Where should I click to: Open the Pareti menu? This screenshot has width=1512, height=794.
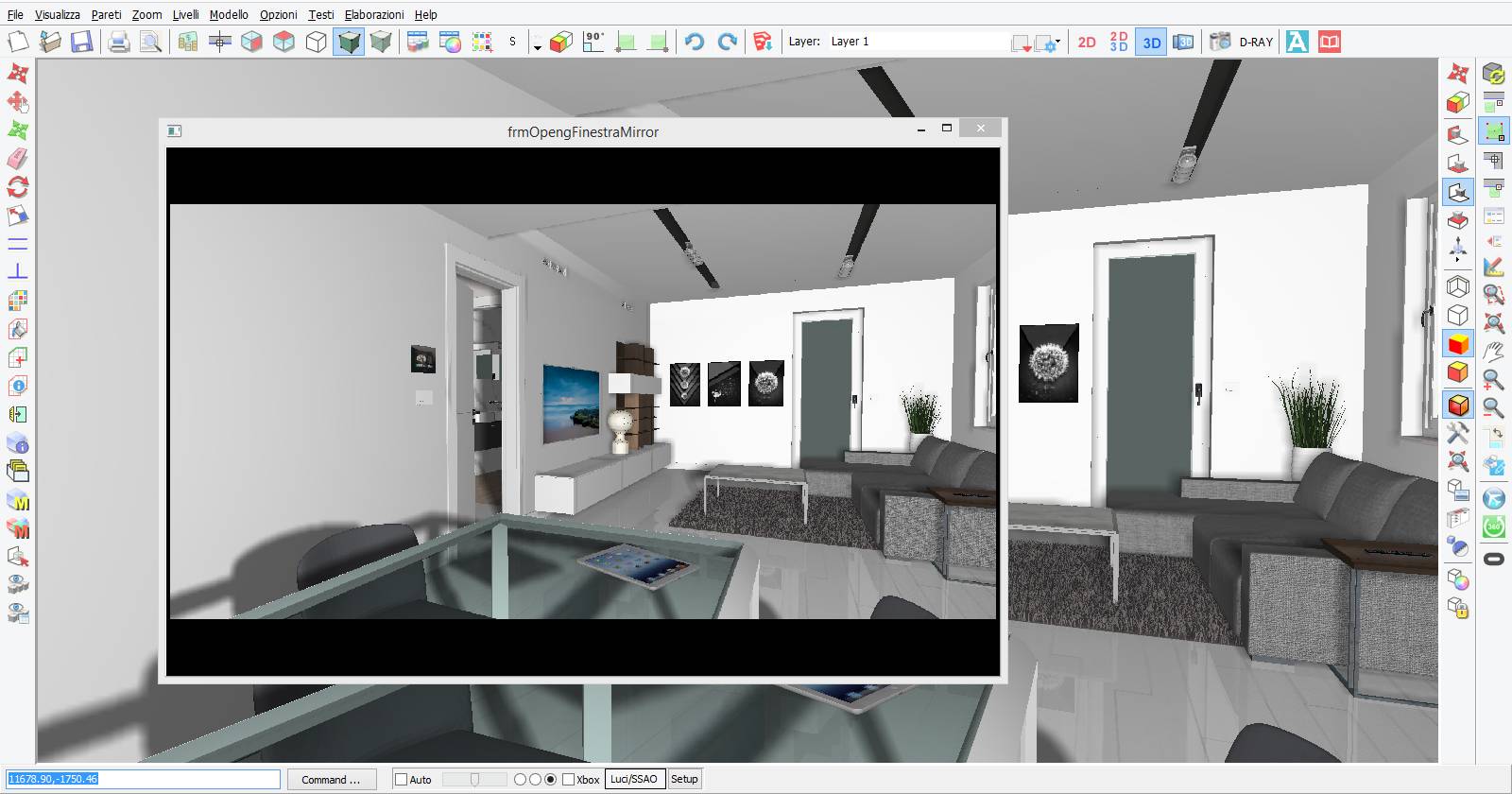[106, 14]
